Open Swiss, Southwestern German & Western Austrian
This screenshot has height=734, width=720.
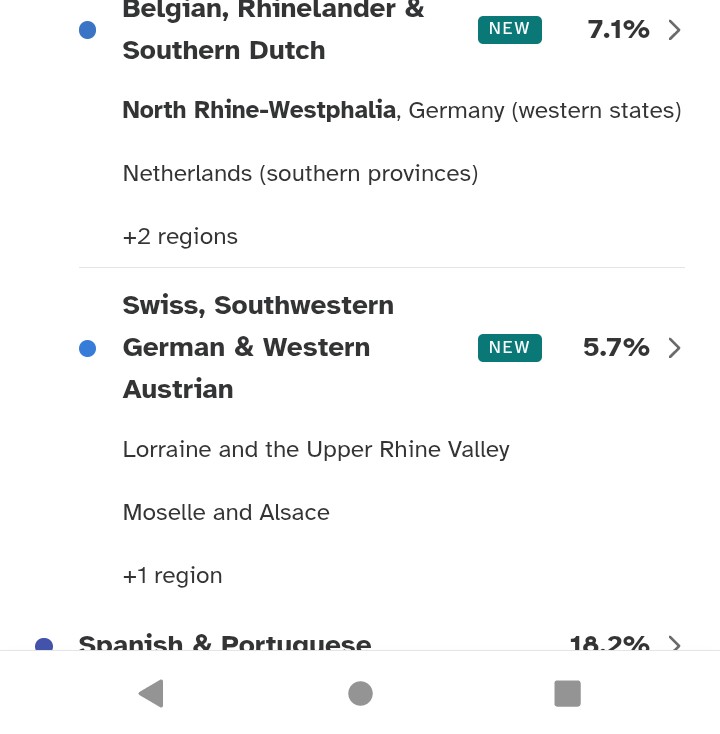click(x=258, y=347)
